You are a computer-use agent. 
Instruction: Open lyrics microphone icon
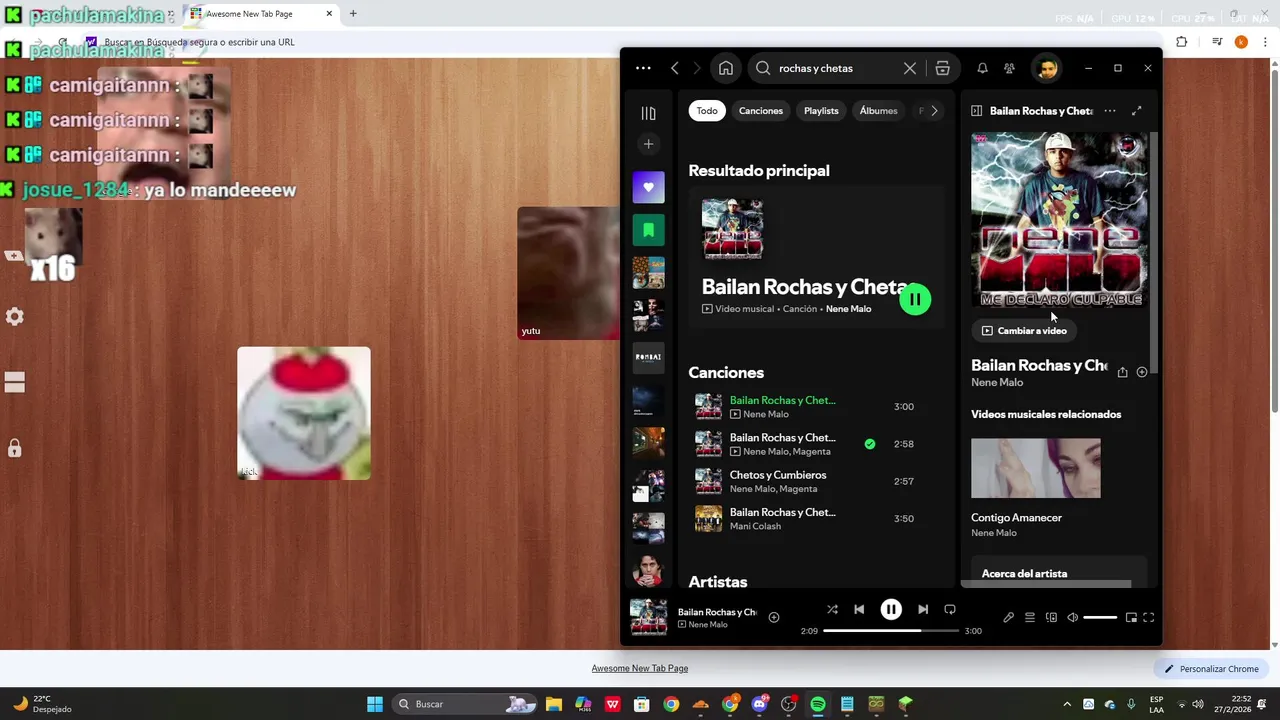(1008, 618)
